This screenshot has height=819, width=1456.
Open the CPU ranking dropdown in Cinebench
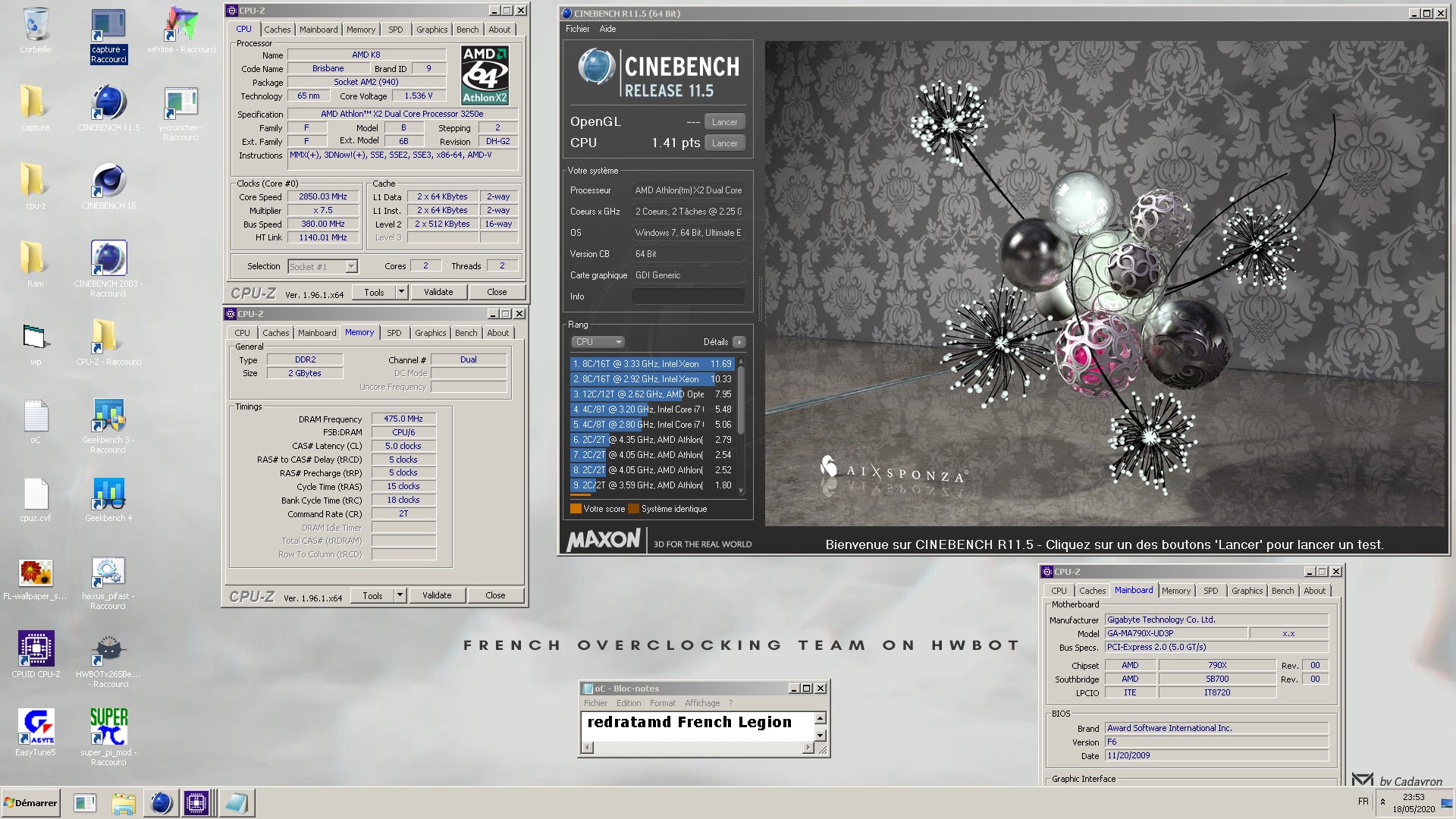coord(598,342)
